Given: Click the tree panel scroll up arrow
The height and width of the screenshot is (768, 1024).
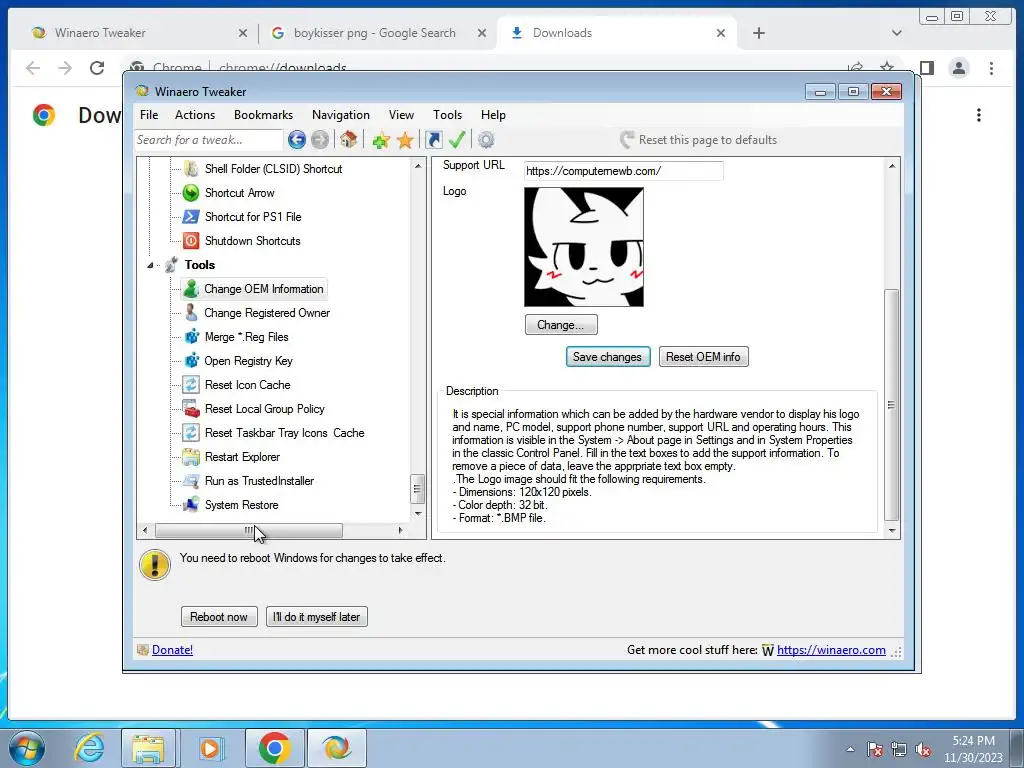Looking at the screenshot, I should click(418, 167).
